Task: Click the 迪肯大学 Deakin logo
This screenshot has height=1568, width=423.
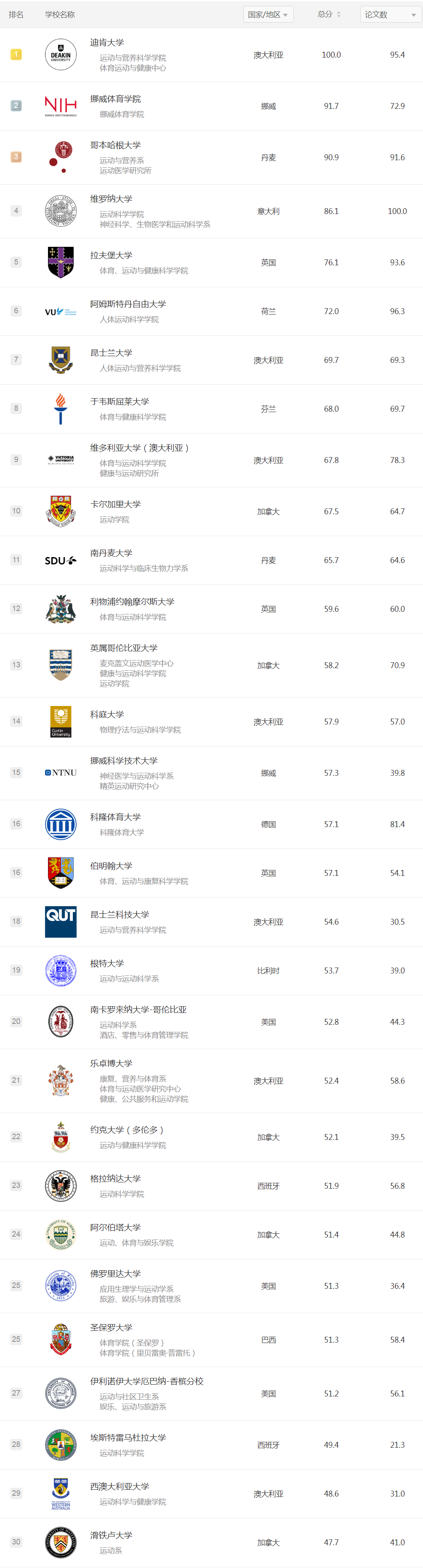Action: 61,55
